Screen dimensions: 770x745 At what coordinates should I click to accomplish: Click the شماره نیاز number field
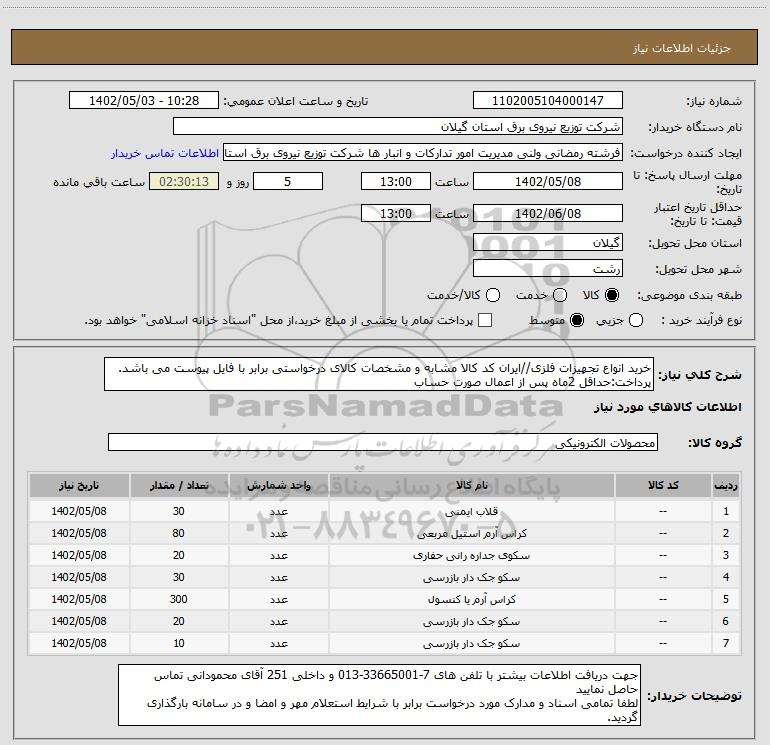[x=548, y=101]
